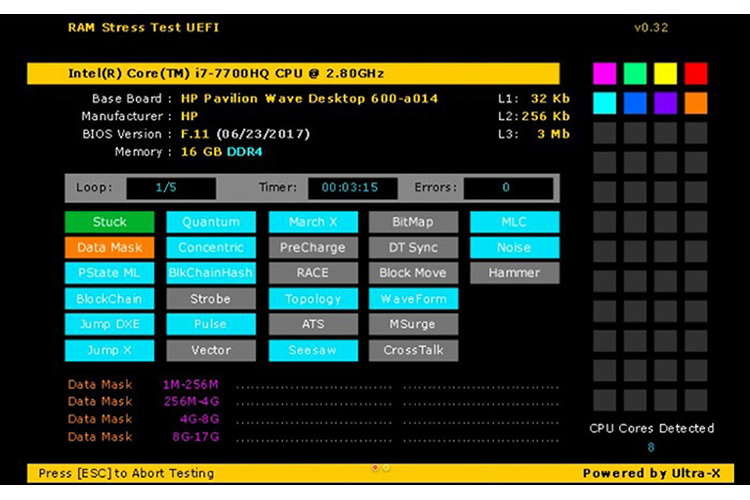This screenshot has width=750, height=500.
Task: Click the WaveForm test button
Action: (x=413, y=299)
